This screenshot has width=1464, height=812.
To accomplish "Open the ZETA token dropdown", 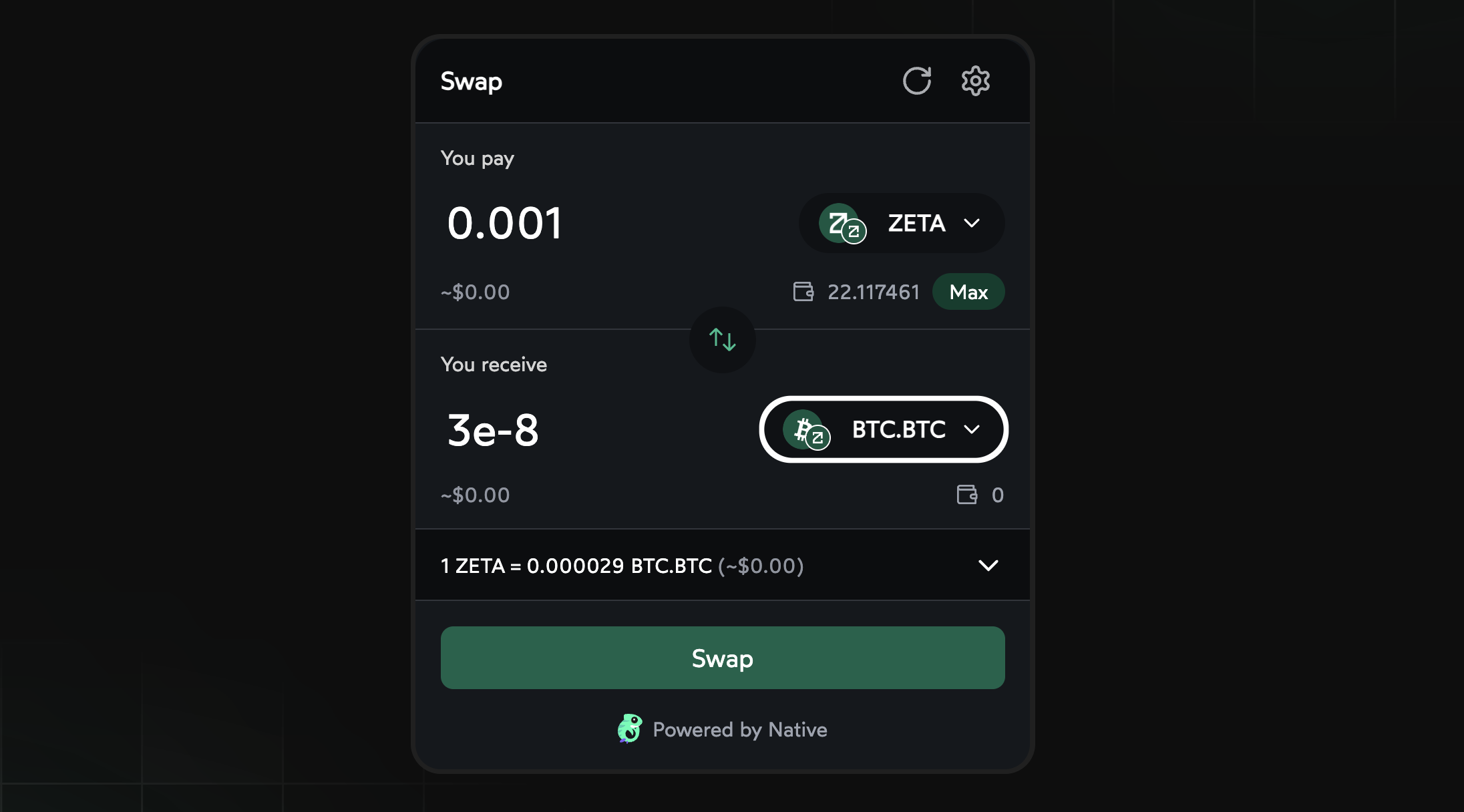I will (x=971, y=223).
